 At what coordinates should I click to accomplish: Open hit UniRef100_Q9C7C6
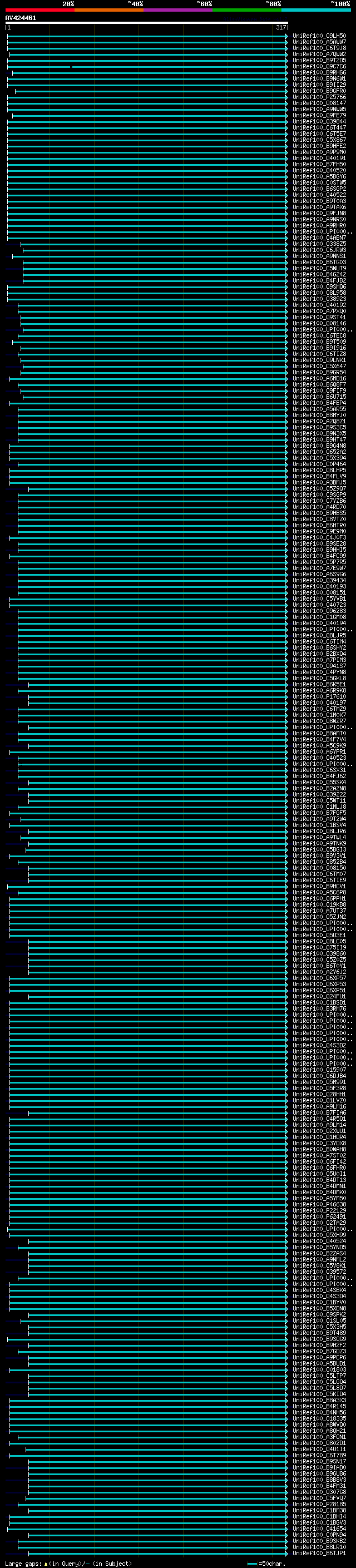tap(319, 66)
